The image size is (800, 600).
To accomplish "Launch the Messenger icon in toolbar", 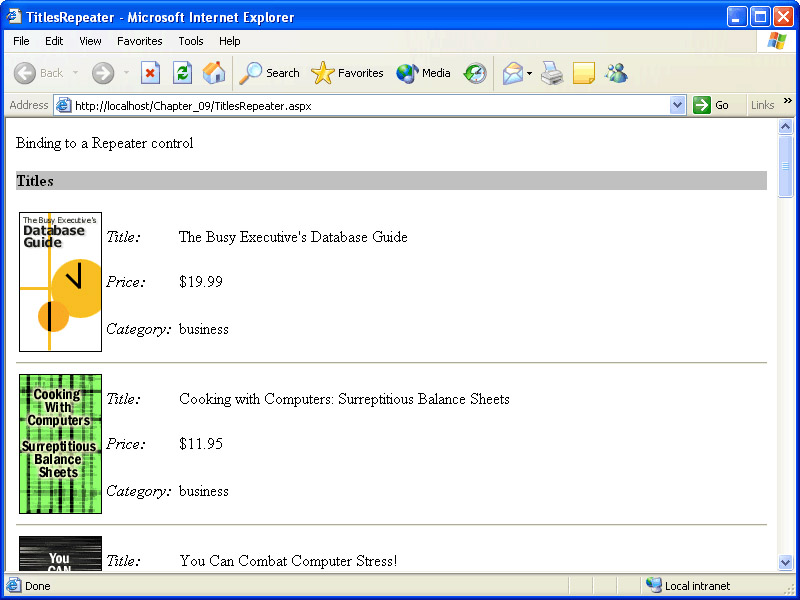I will coord(616,73).
